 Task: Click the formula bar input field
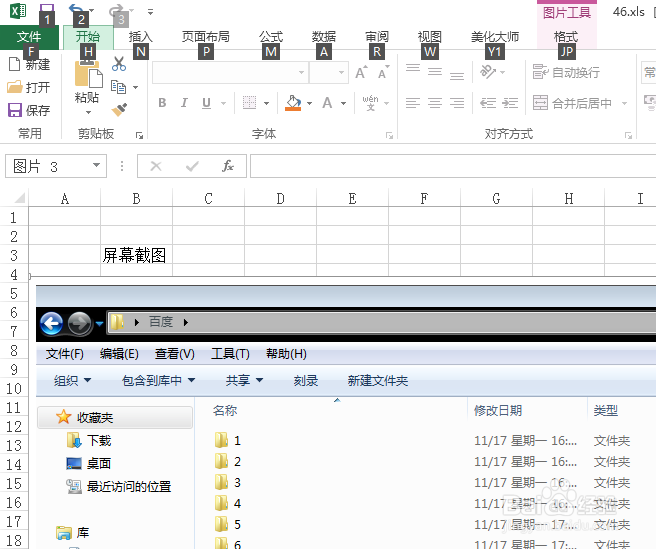(453, 166)
